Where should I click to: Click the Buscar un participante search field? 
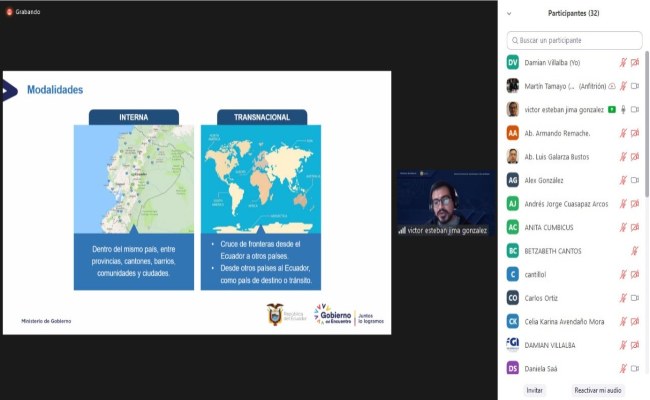(573, 41)
